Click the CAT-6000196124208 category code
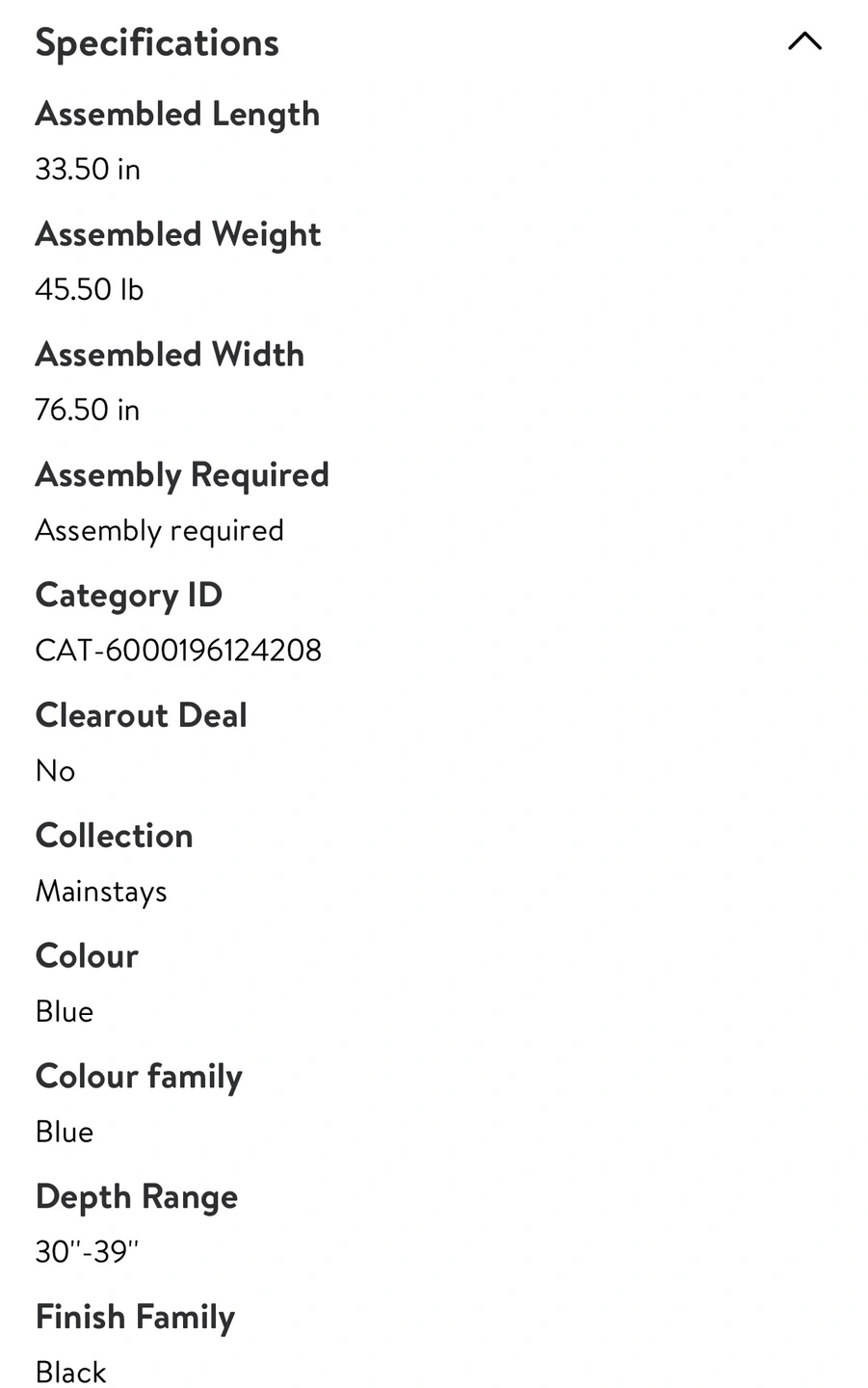Image resolution: width=868 pixels, height=1388 pixels. (178, 651)
